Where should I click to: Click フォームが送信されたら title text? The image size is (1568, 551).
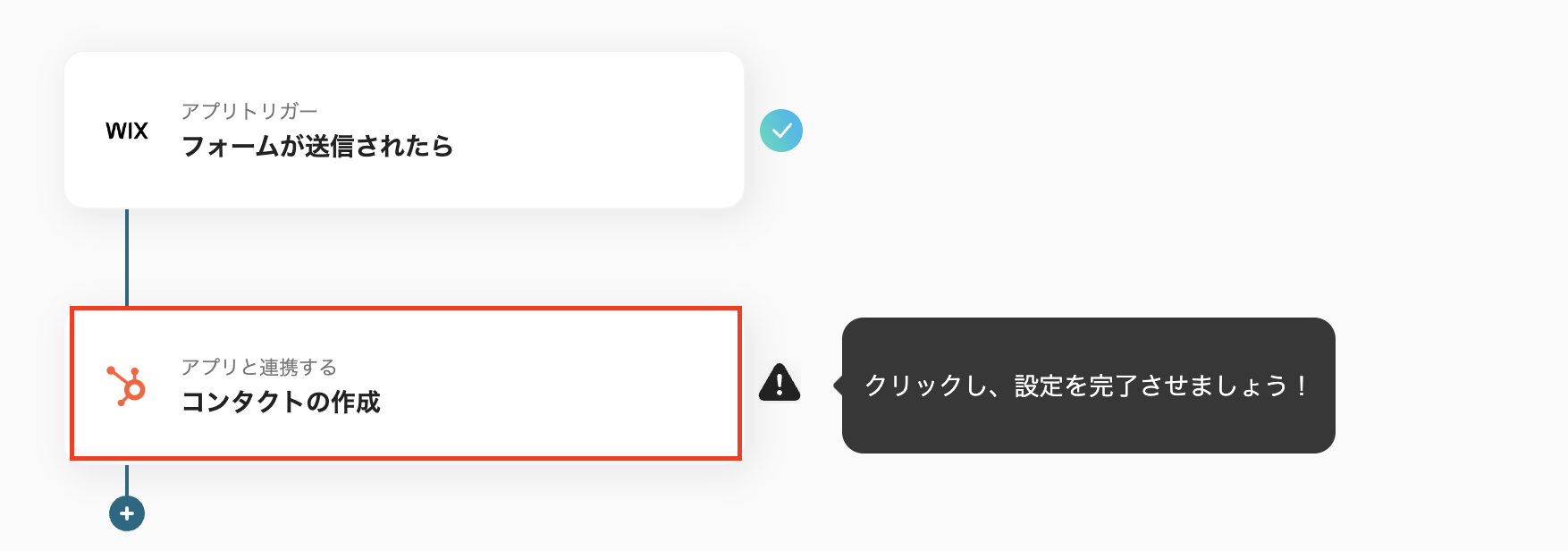pyautogui.click(x=317, y=147)
